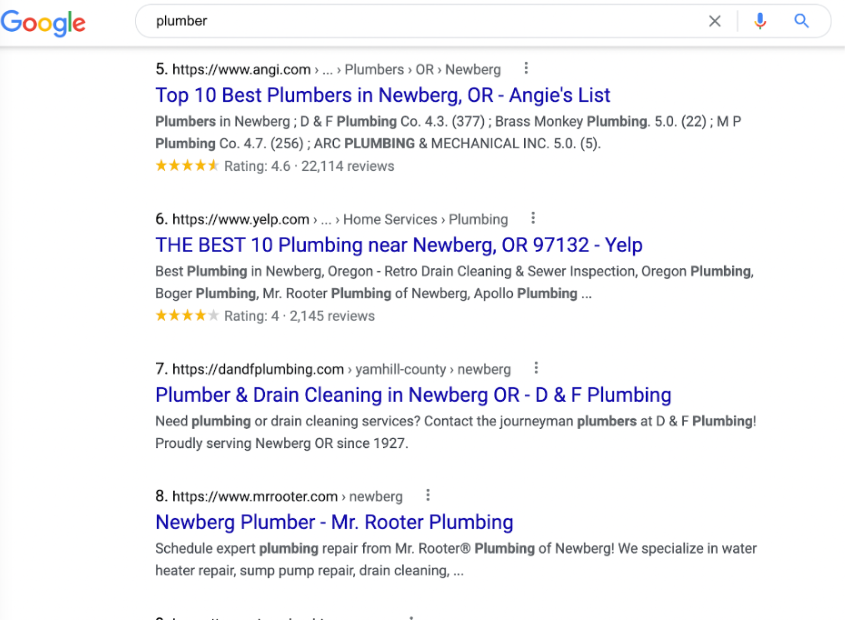Click the Google voice search microphone icon
Screen dimensions: 846x625
pos(761,20)
